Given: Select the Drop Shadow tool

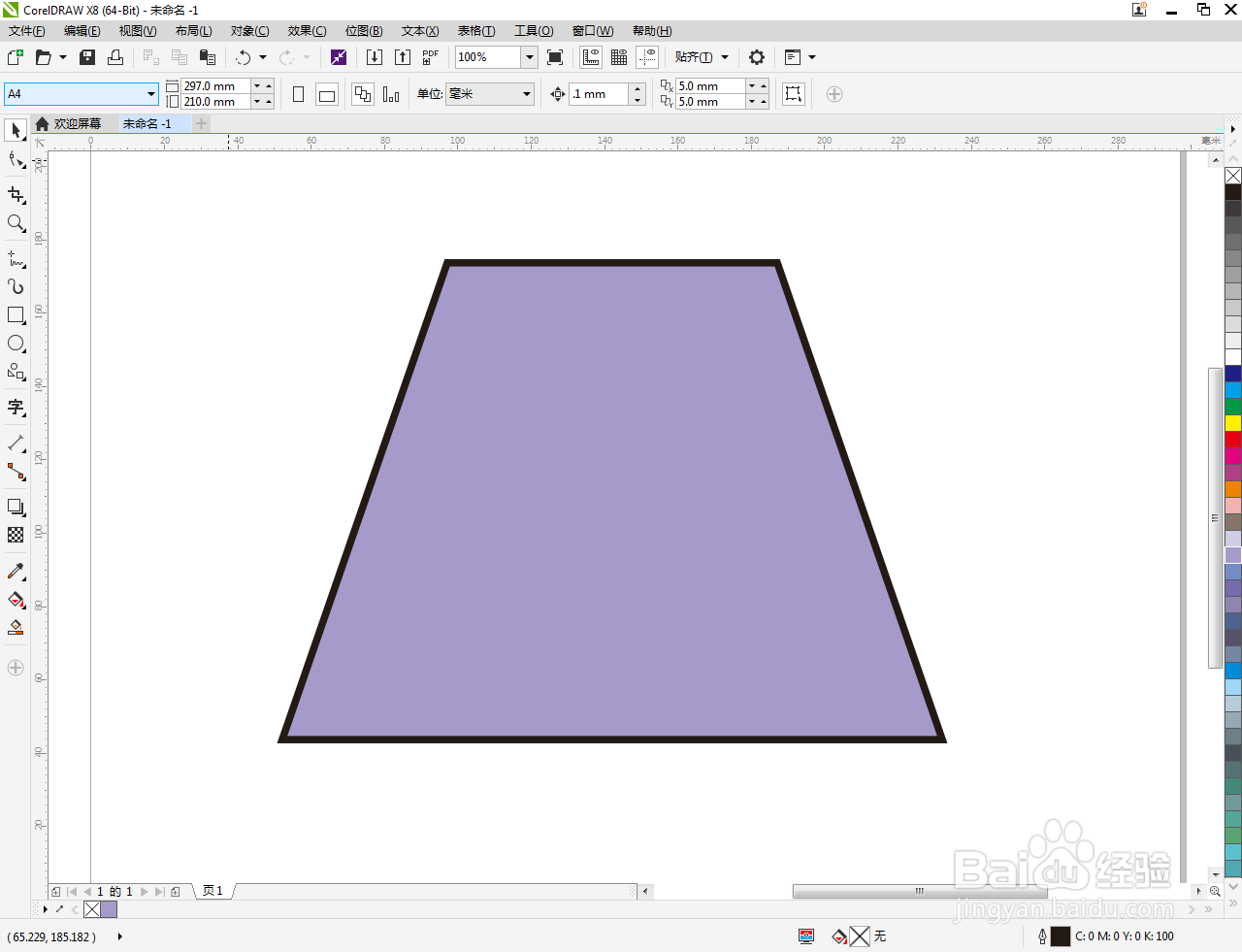Looking at the screenshot, I should click(x=16, y=507).
